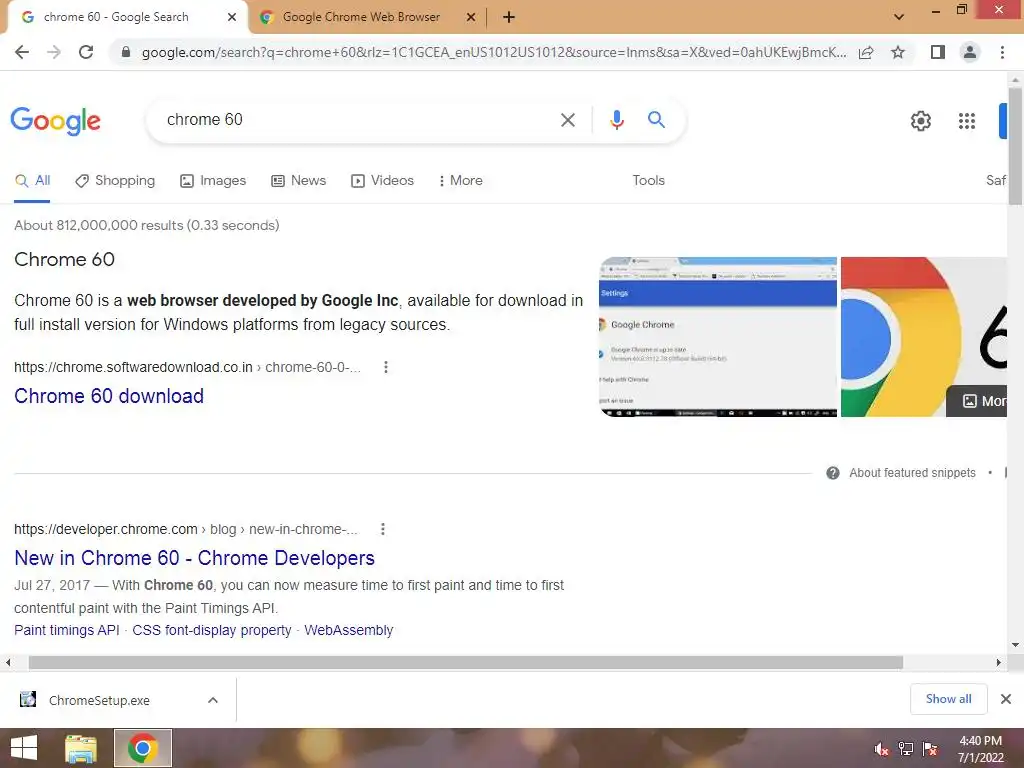Click the address bar URL

point(494,52)
